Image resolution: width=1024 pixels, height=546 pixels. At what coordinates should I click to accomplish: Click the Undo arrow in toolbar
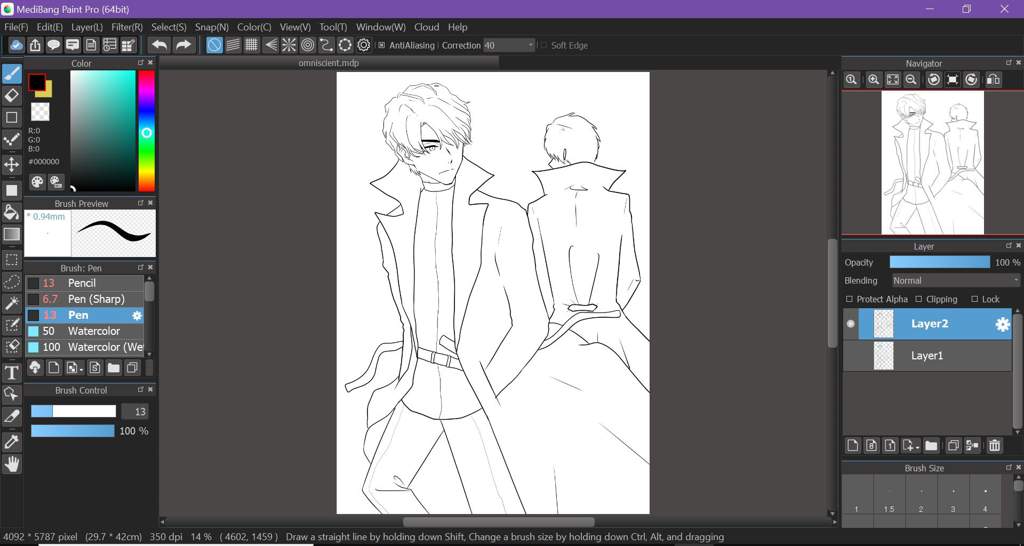click(159, 45)
